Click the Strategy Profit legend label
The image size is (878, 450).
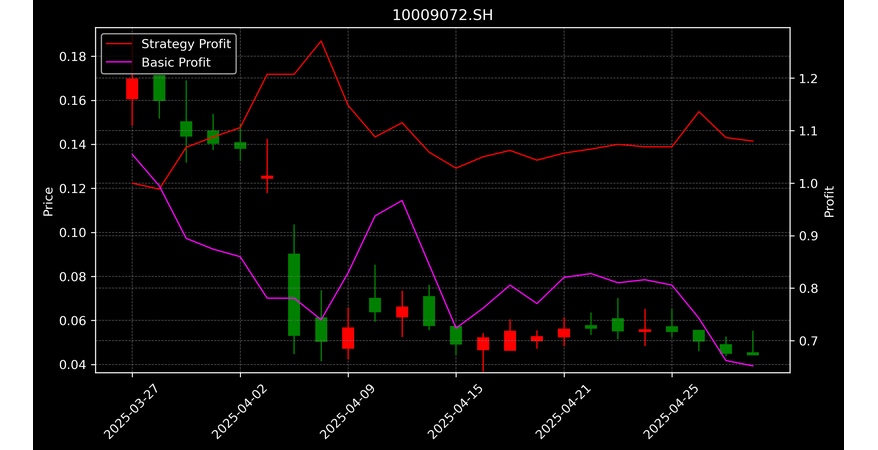(186, 44)
